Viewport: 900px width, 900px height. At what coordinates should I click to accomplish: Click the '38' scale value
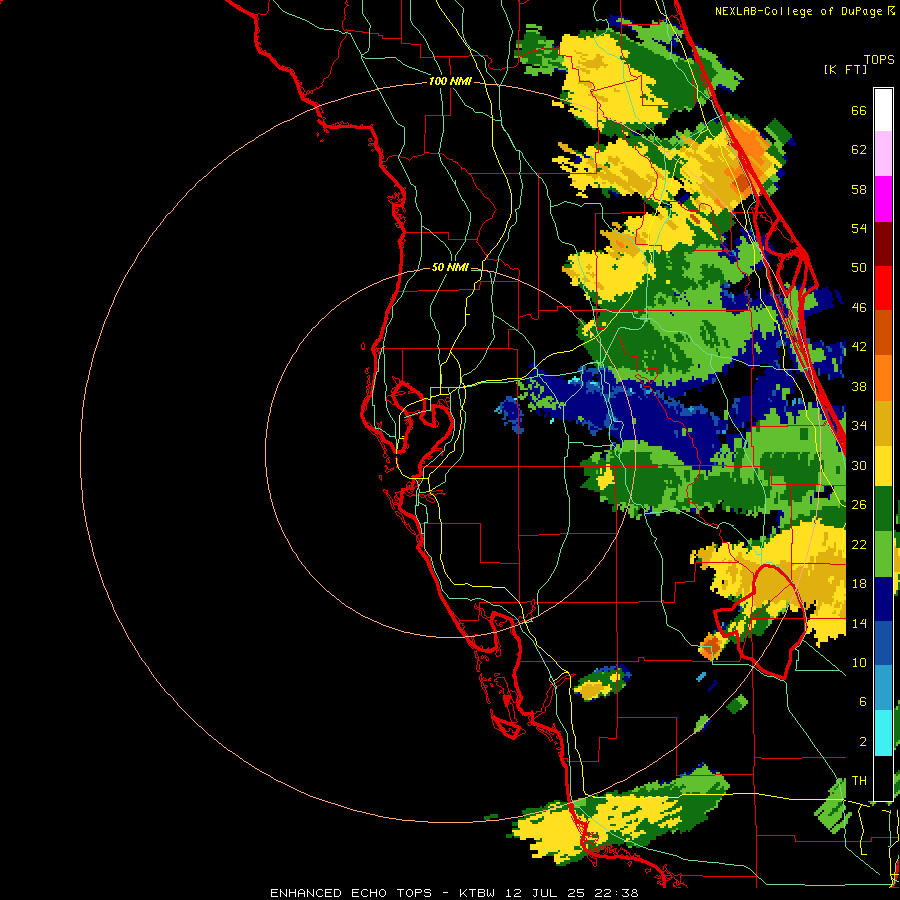click(859, 386)
